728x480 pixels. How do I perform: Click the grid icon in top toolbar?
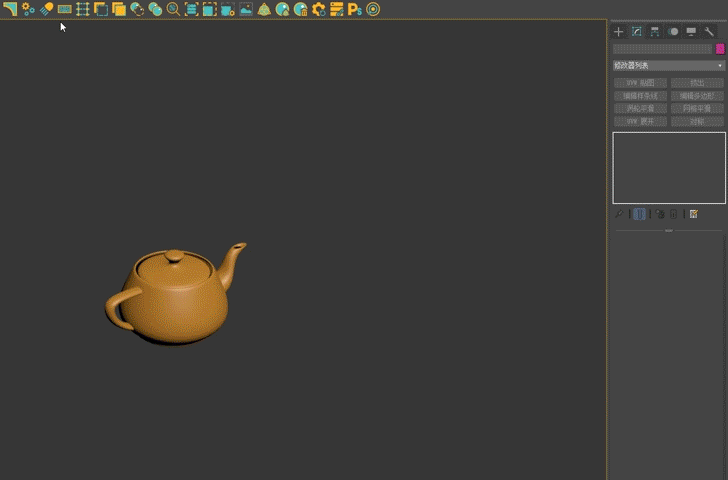(x=83, y=9)
